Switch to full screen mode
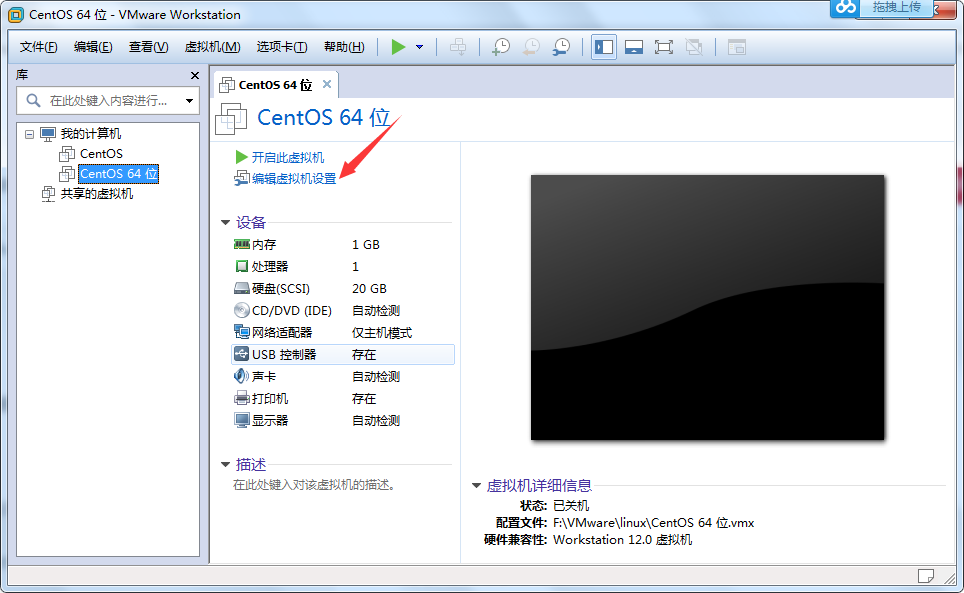Viewport: 964px width, 593px height. click(x=663, y=46)
